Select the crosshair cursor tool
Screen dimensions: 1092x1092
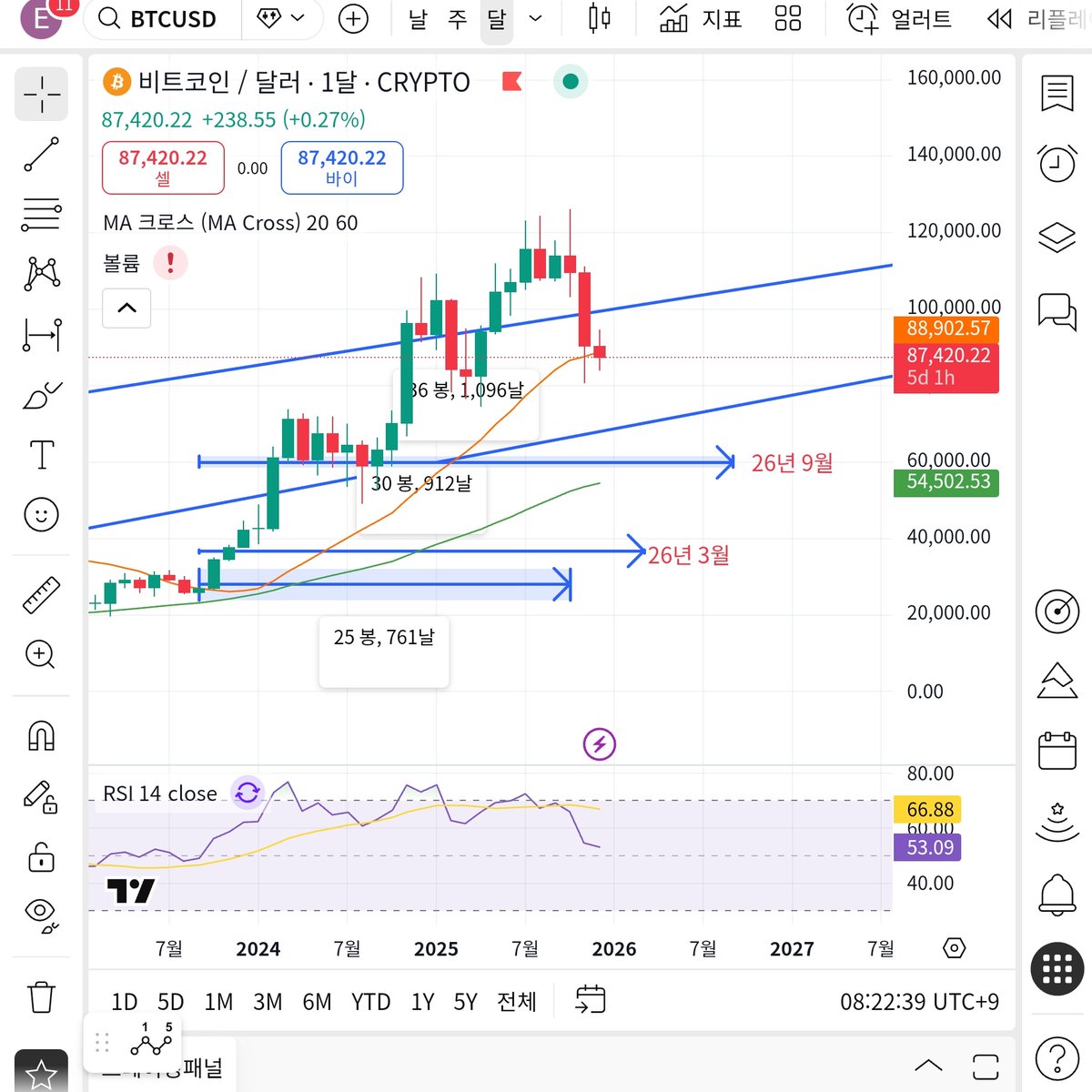click(41, 94)
